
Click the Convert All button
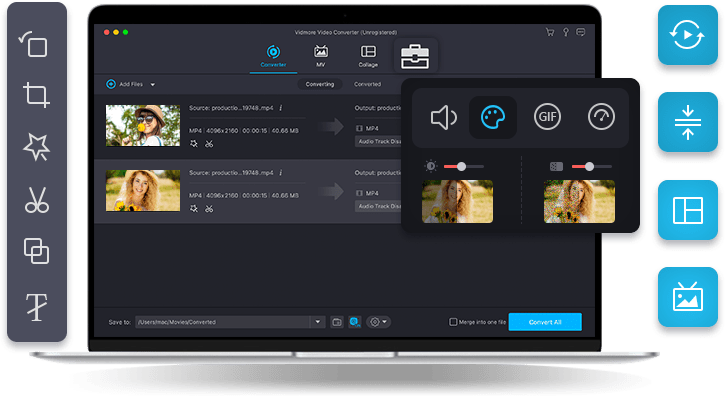click(545, 322)
